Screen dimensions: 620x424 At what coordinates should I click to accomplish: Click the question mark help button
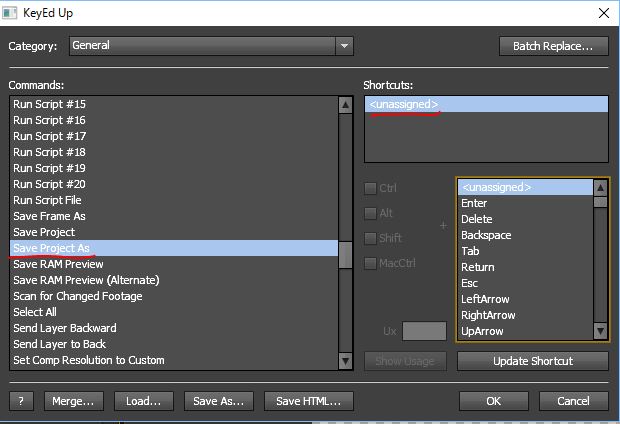point(22,401)
